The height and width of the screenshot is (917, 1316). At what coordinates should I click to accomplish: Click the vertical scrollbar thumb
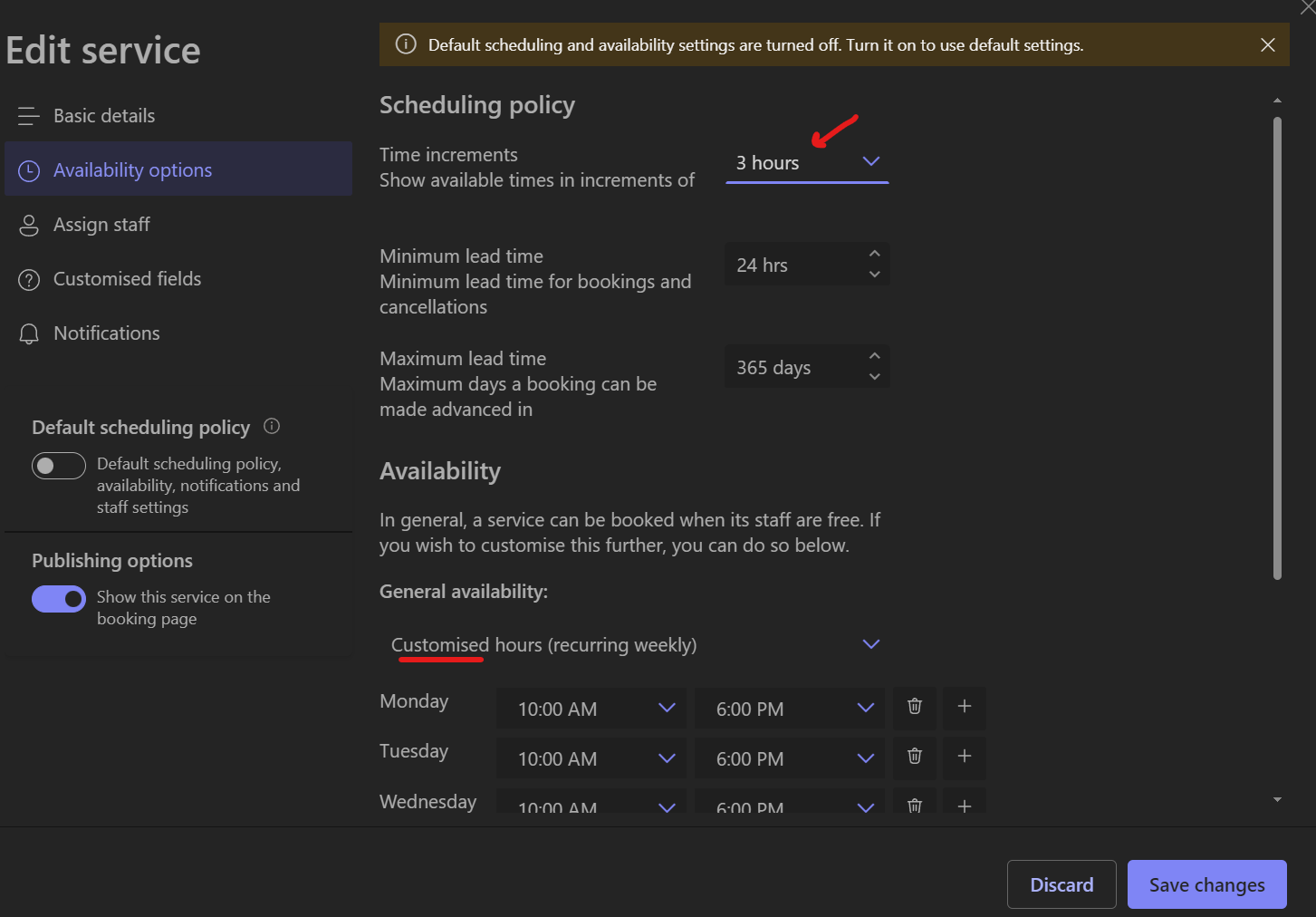tap(1277, 348)
